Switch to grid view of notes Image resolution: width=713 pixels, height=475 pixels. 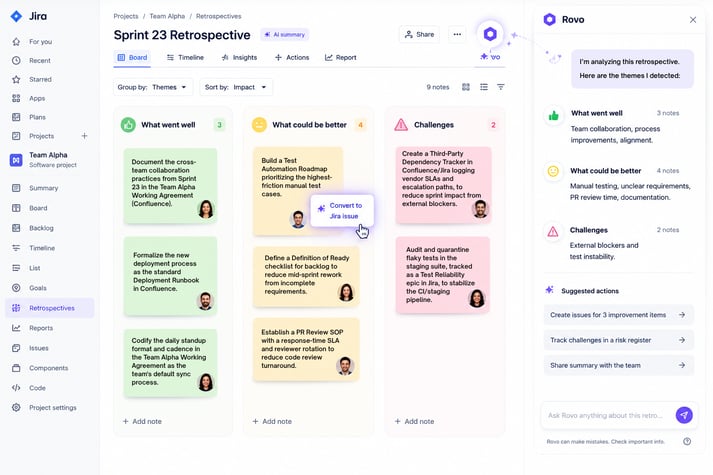pos(466,87)
